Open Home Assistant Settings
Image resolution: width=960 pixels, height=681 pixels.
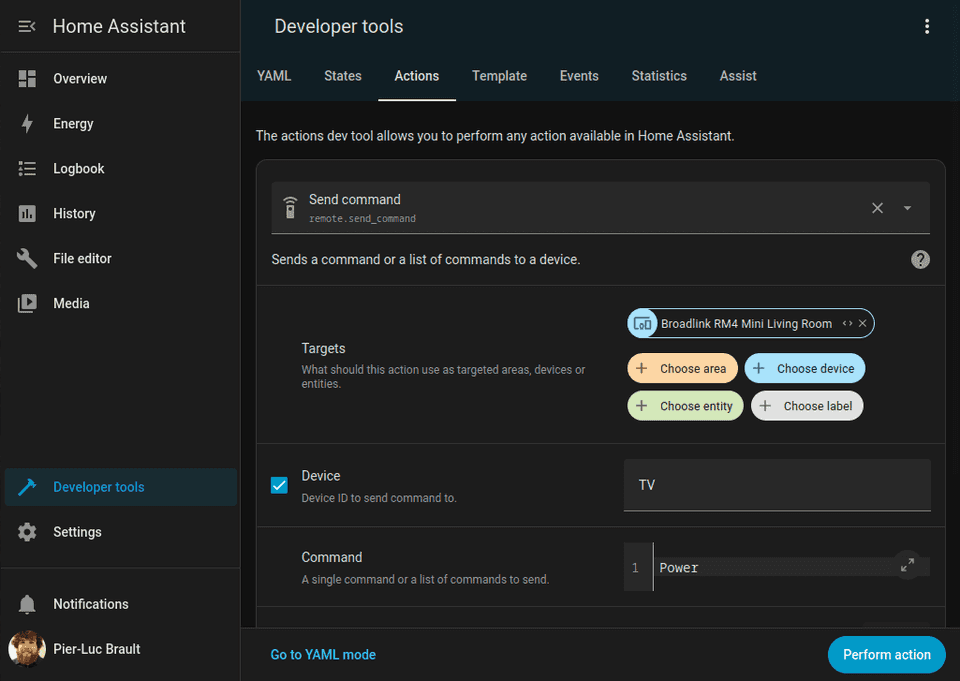tap(79, 532)
